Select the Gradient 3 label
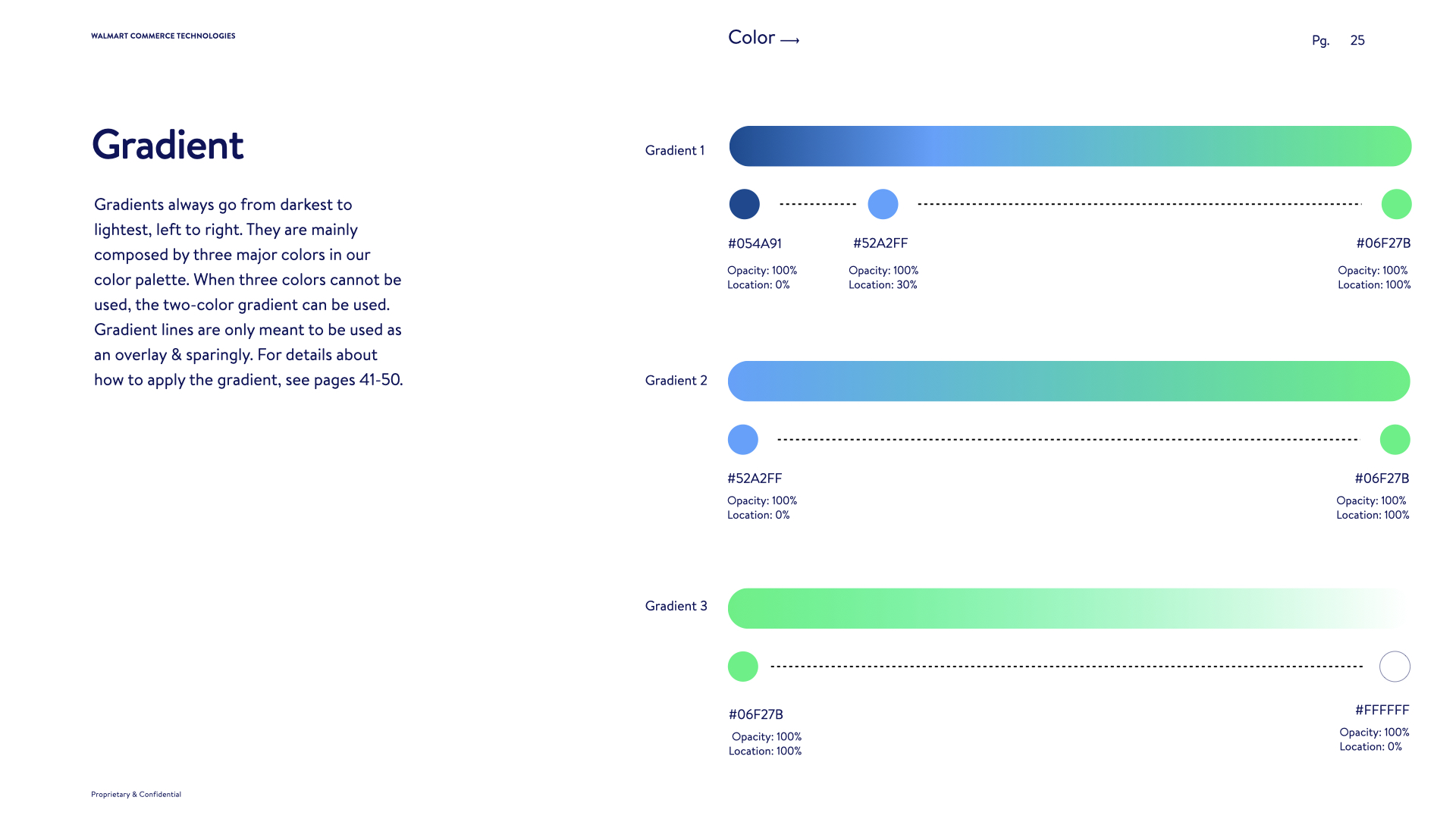The height and width of the screenshot is (819, 1456). click(676, 606)
